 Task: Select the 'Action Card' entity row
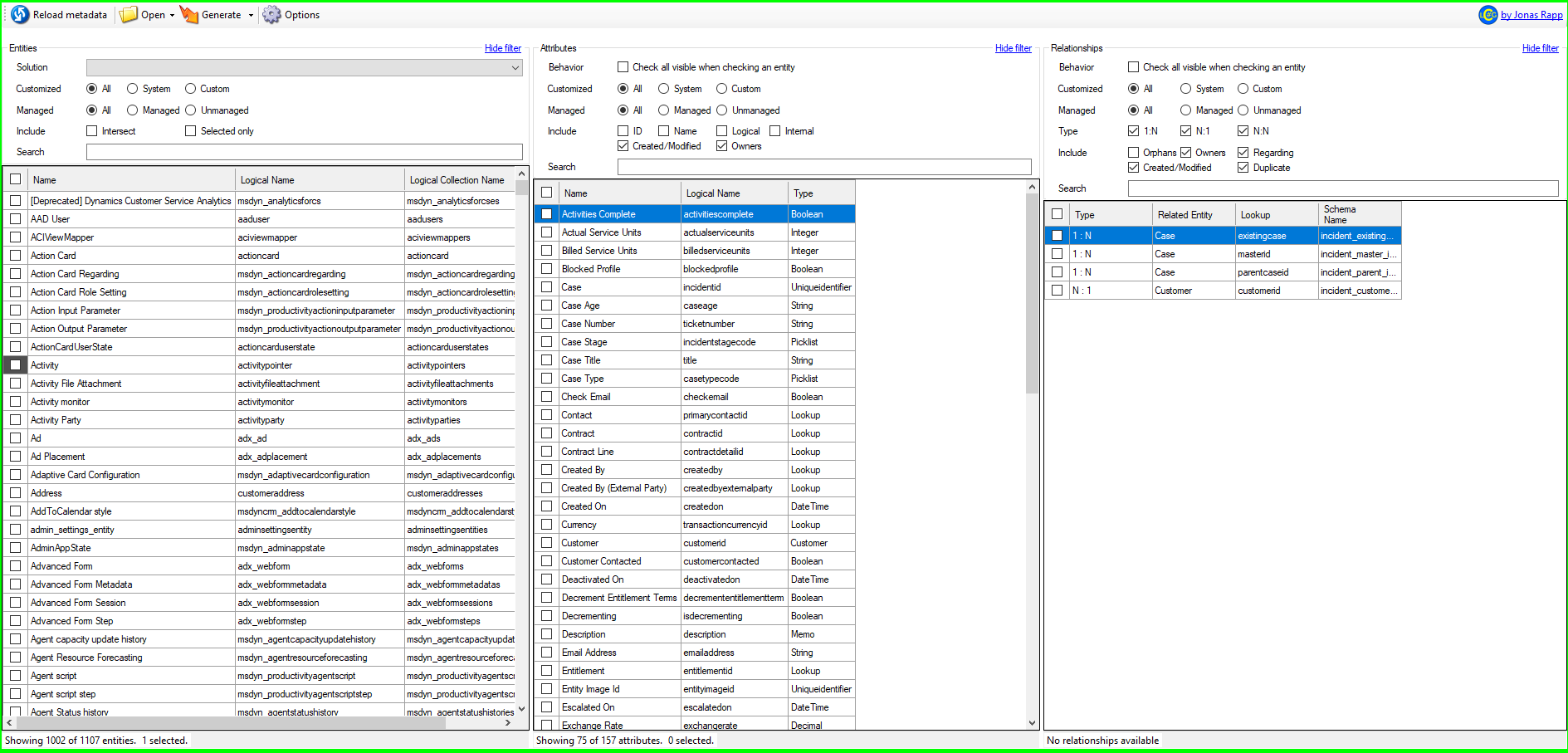tap(261, 256)
